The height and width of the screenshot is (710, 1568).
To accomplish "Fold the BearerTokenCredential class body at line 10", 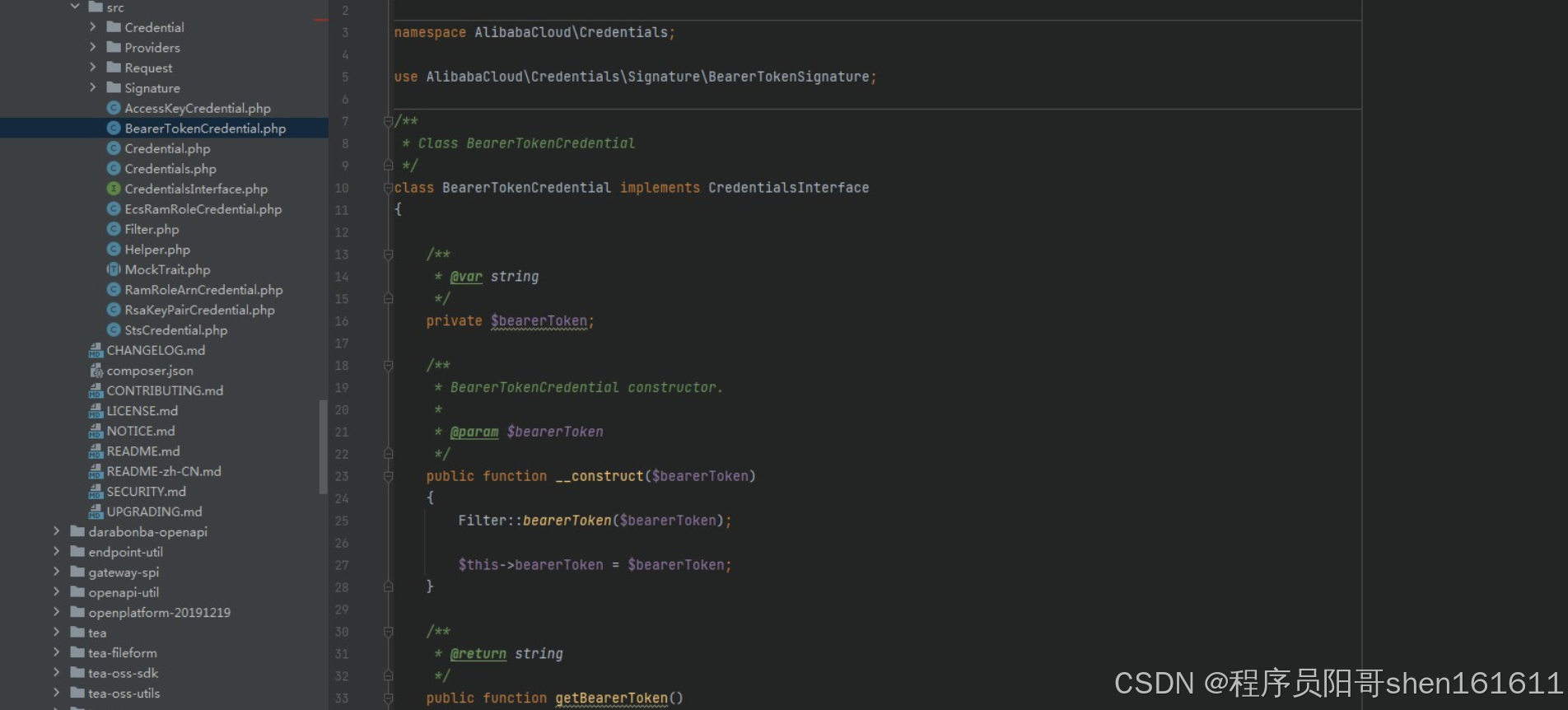I will [x=388, y=189].
